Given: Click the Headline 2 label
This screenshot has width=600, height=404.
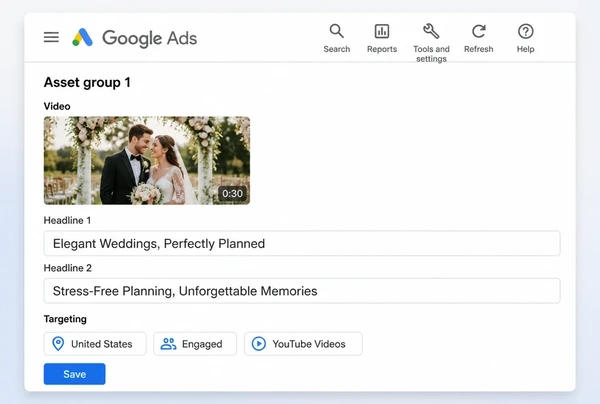Looking at the screenshot, I should point(68,268).
